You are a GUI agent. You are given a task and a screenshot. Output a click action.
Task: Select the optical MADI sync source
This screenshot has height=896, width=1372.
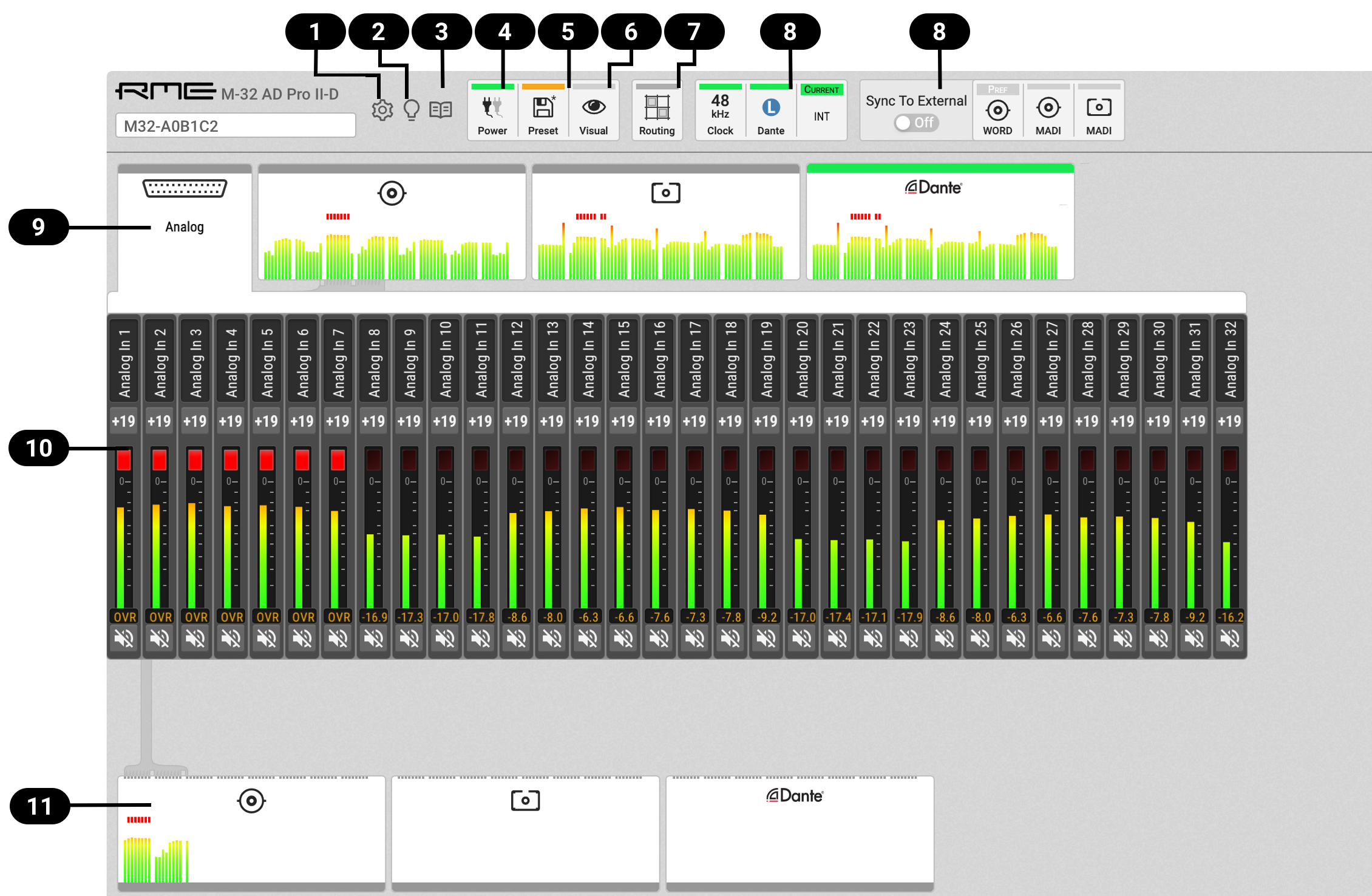[x=1099, y=111]
